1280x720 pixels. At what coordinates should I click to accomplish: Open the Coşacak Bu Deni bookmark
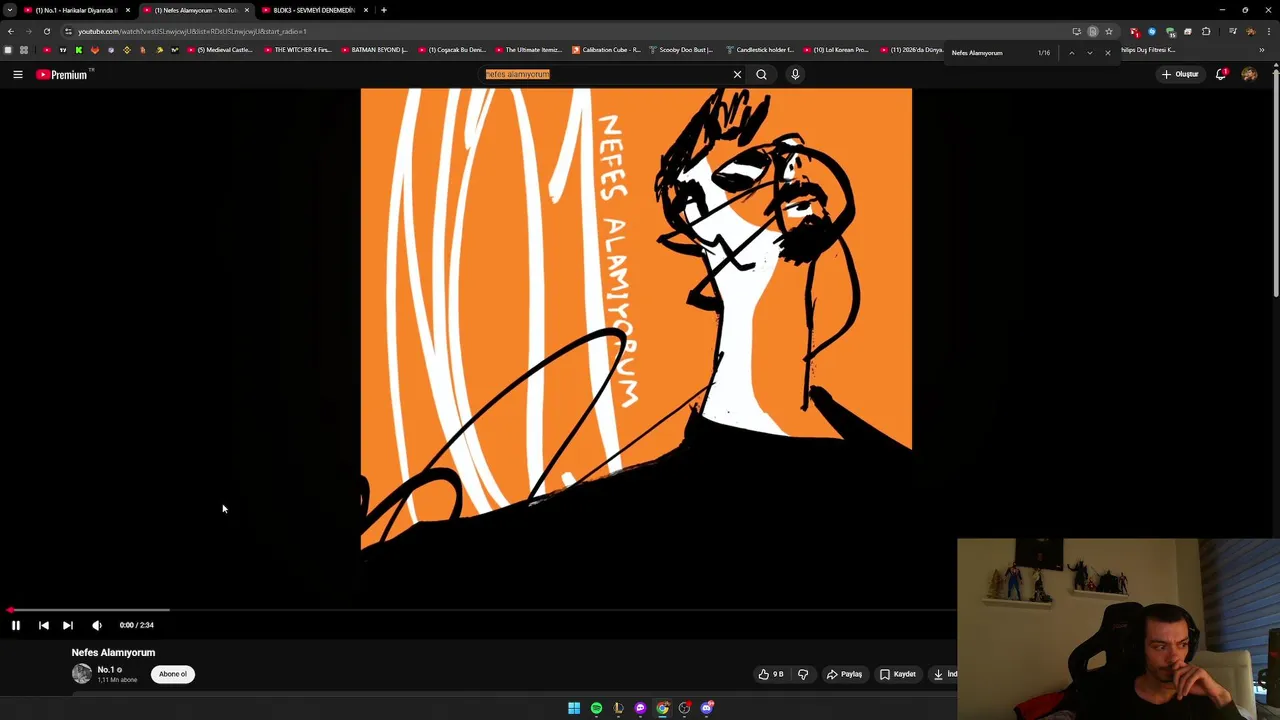click(x=452, y=50)
